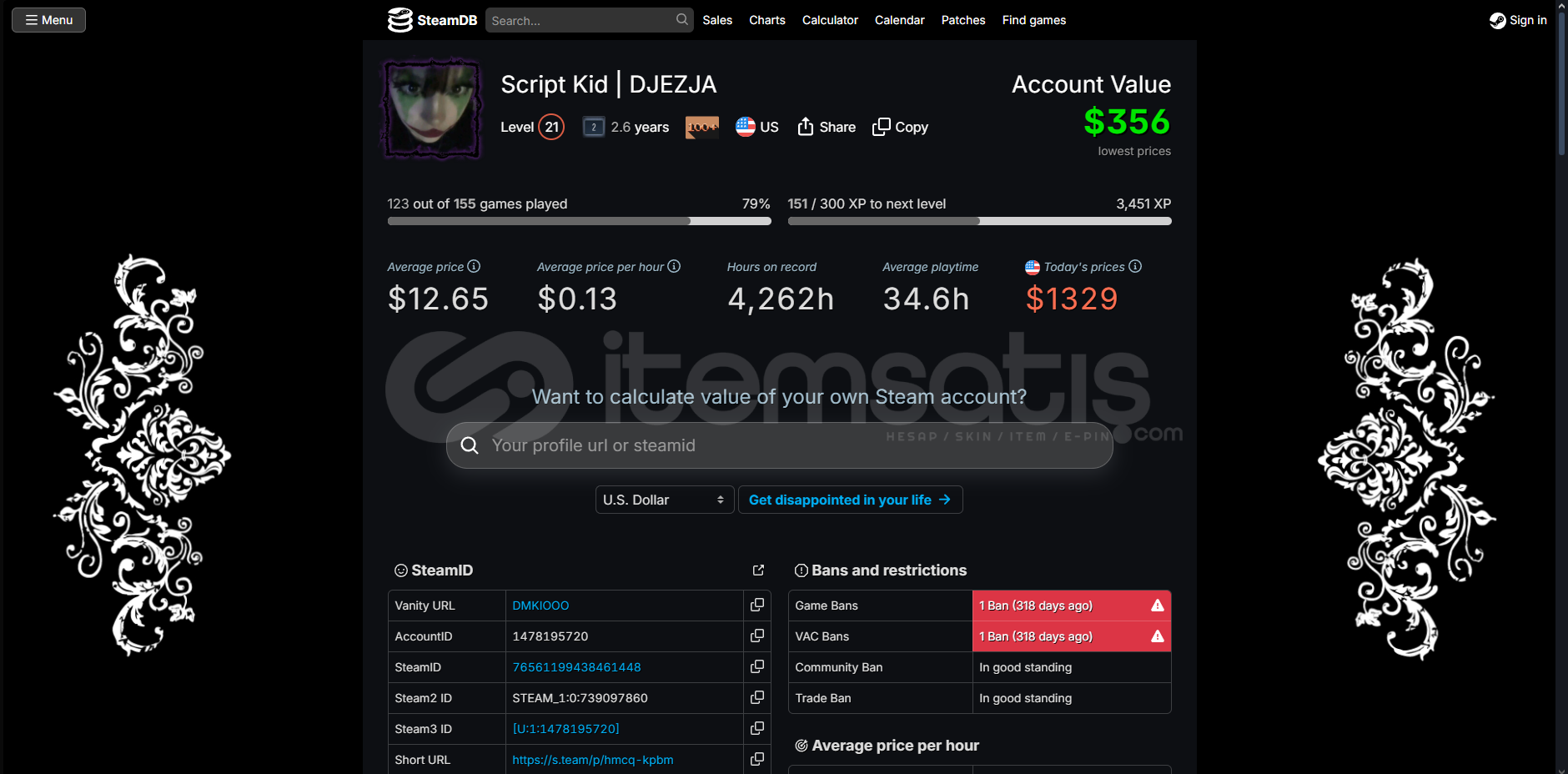Click the games played progress bar

(x=579, y=221)
